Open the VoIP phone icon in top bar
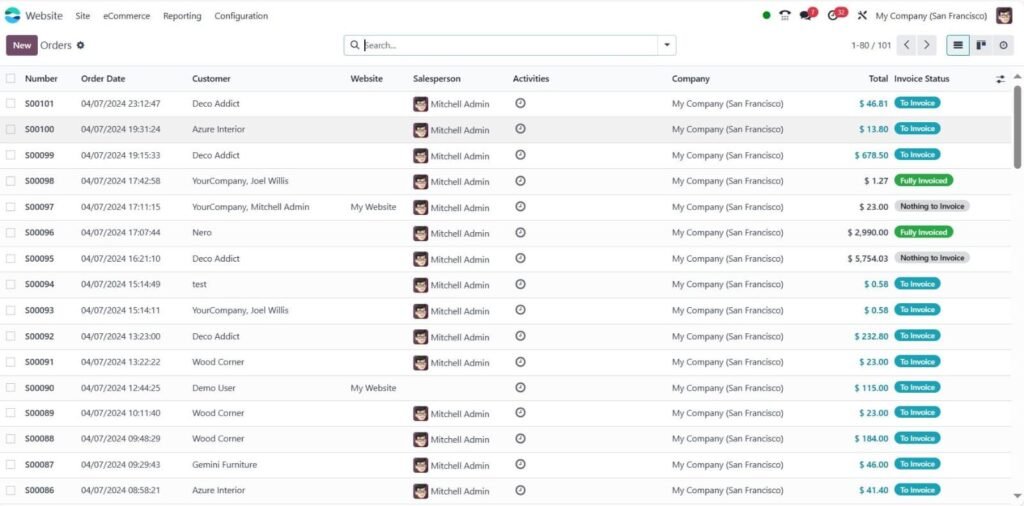This screenshot has height=506, width=1024. (785, 16)
